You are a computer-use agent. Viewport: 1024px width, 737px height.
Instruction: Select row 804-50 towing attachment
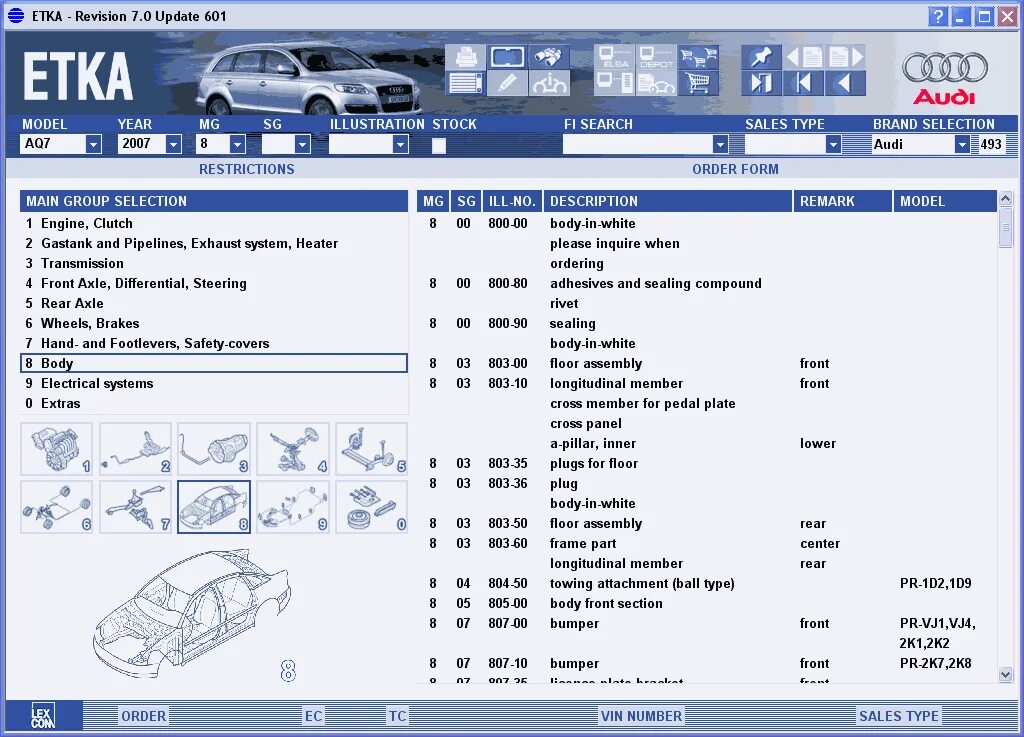707,583
